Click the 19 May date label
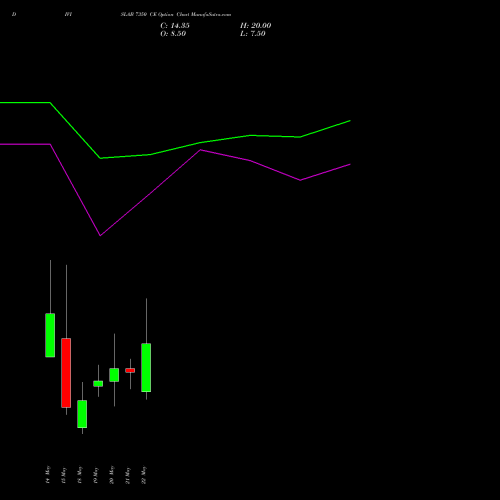Screen dimensions: 500x500 point(96,475)
